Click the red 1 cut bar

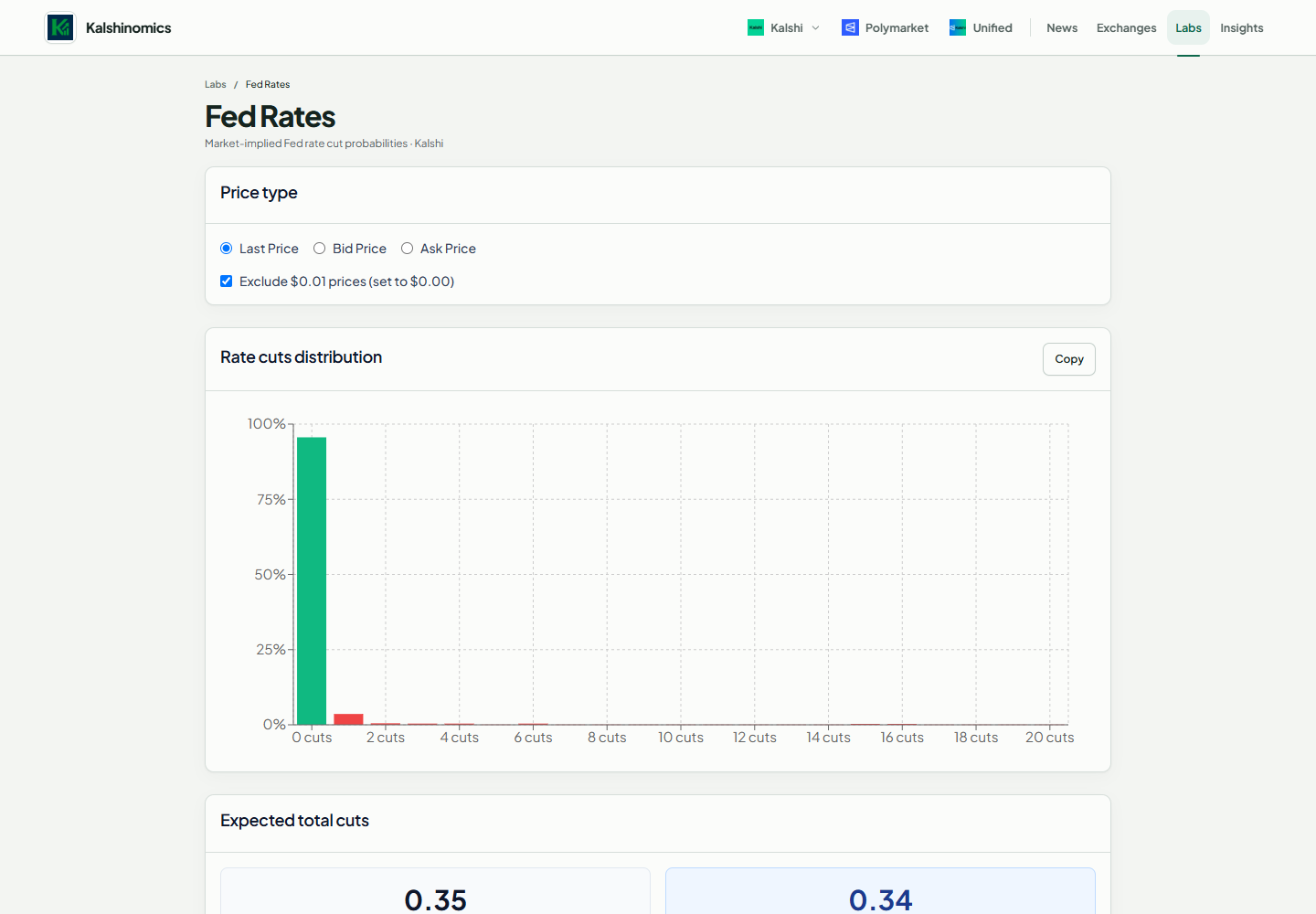pos(348,718)
